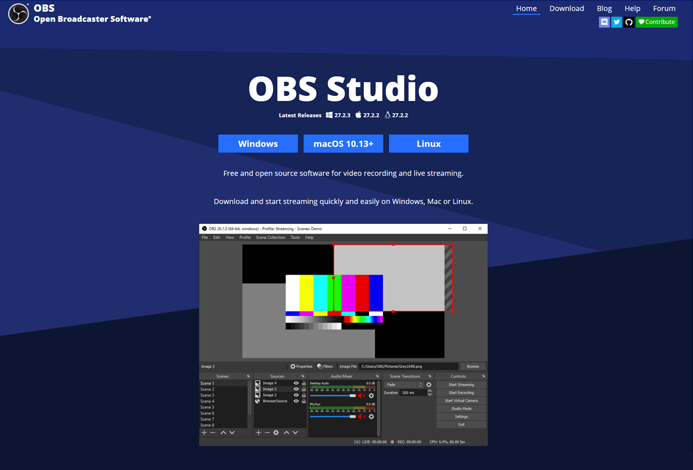Open File menu in OBS window
The width and height of the screenshot is (693, 470).
[205, 237]
